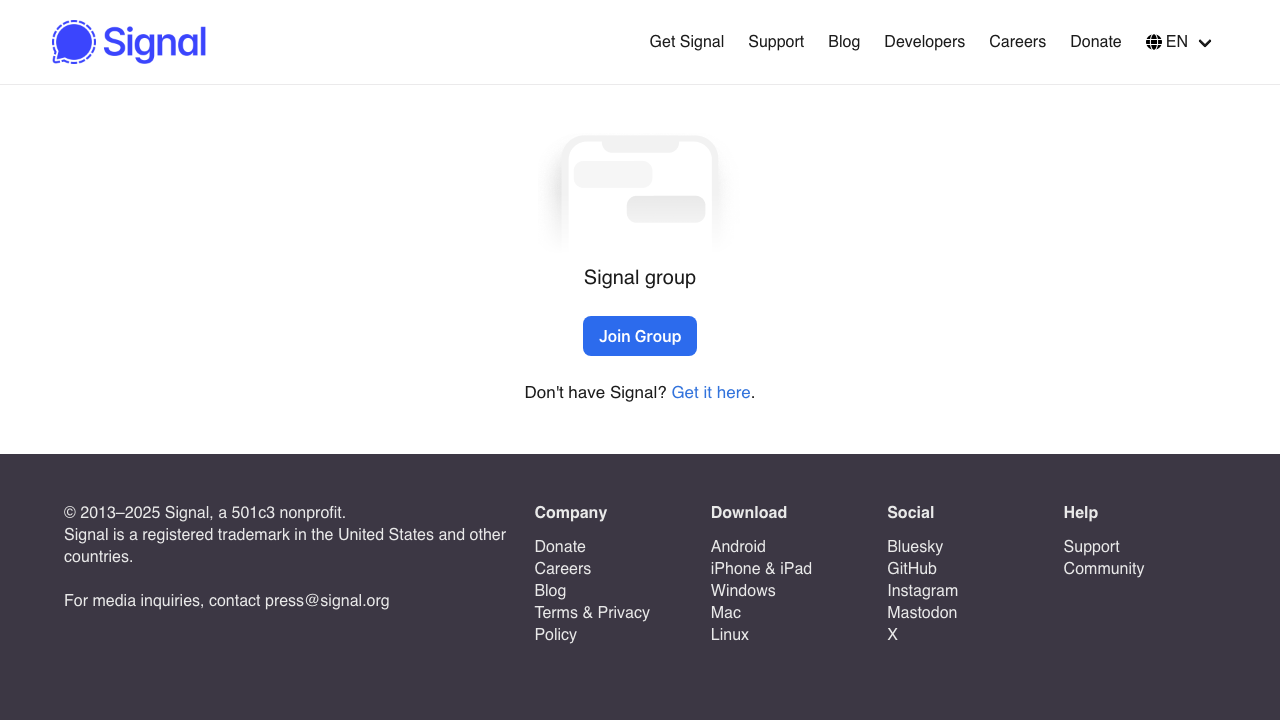Viewport: 1280px width, 720px height.
Task: Open GitHub social link
Action: [x=912, y=568]
